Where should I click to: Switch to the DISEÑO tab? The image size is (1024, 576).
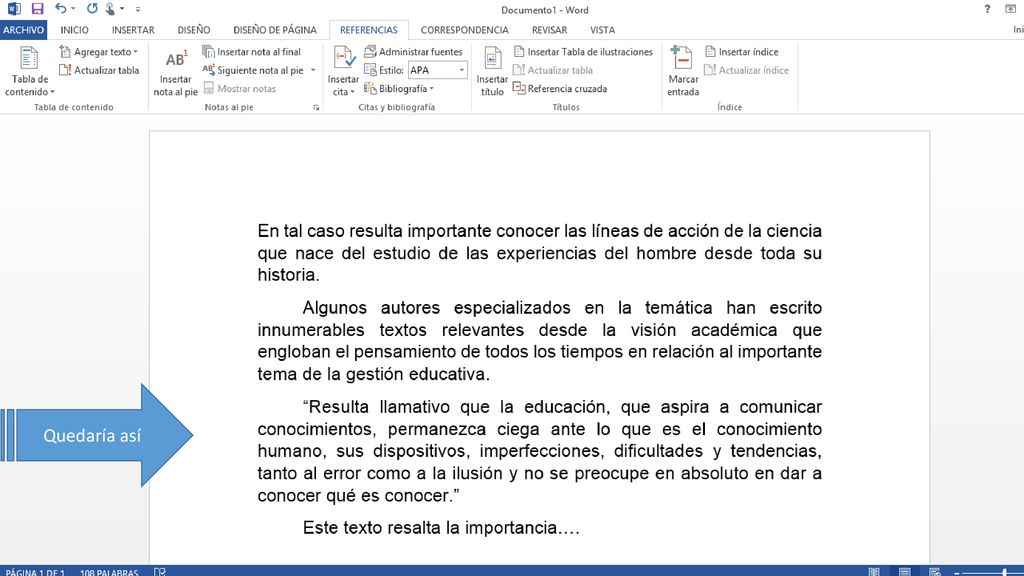click(x=194, y=30)
